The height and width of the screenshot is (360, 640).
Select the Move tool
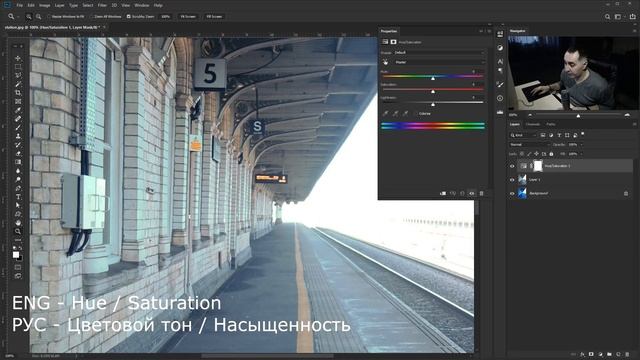point(18,58)
